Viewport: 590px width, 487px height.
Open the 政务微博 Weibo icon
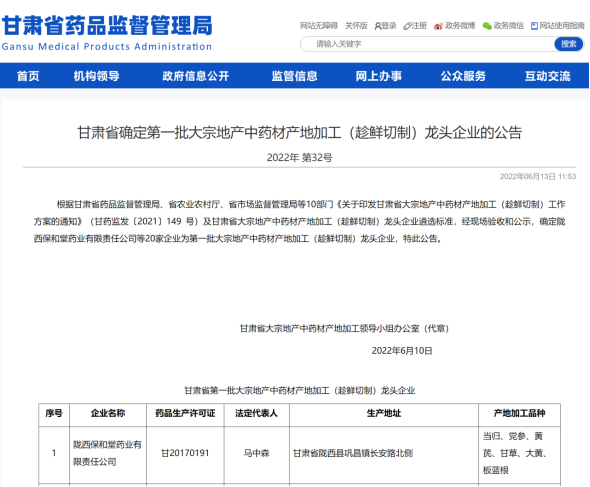438,26
